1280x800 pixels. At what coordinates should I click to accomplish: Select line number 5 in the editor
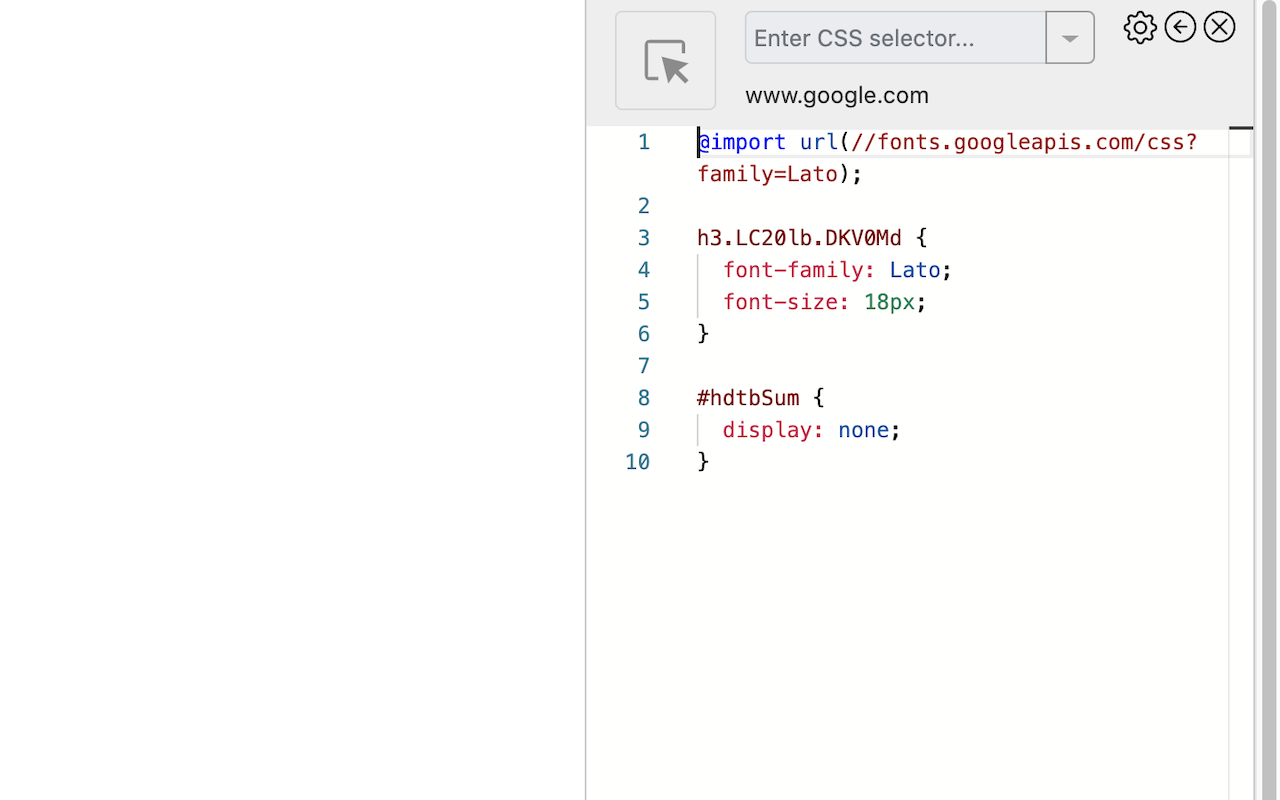[x=643, y=301]
